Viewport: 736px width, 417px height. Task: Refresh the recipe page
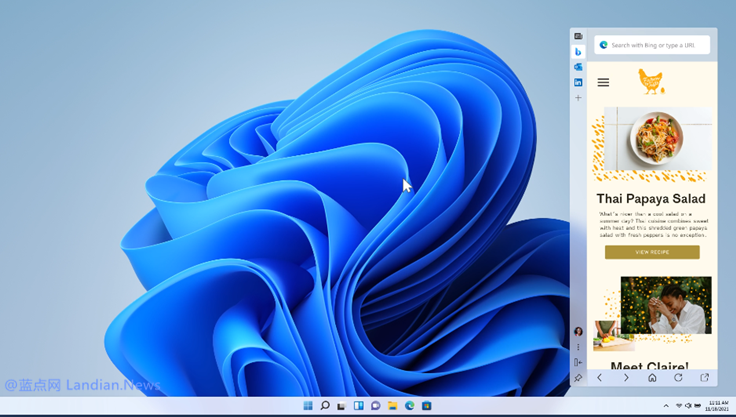point(678,378)
